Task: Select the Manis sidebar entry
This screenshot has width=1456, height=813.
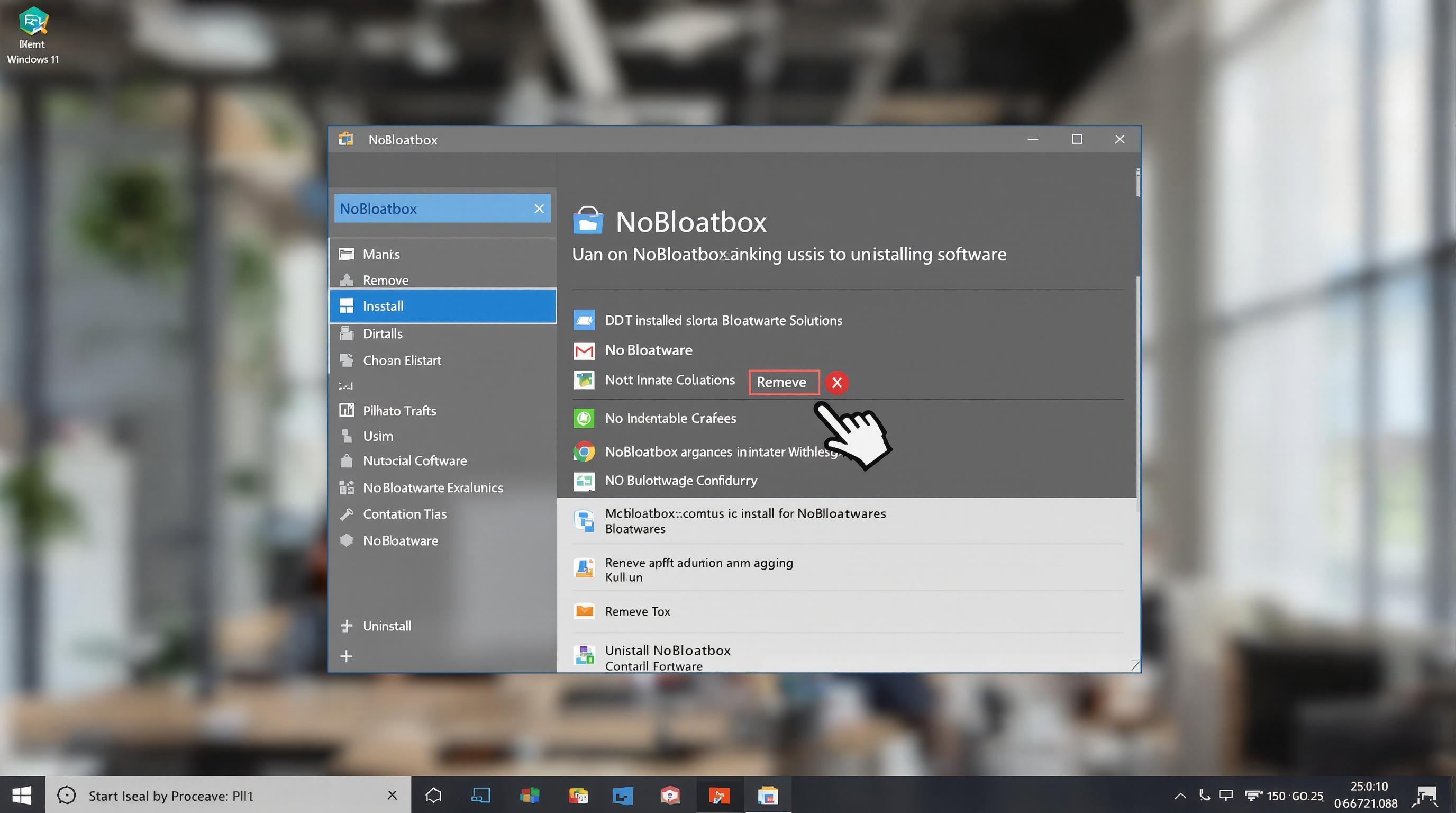Action: [x=380, y=254]
